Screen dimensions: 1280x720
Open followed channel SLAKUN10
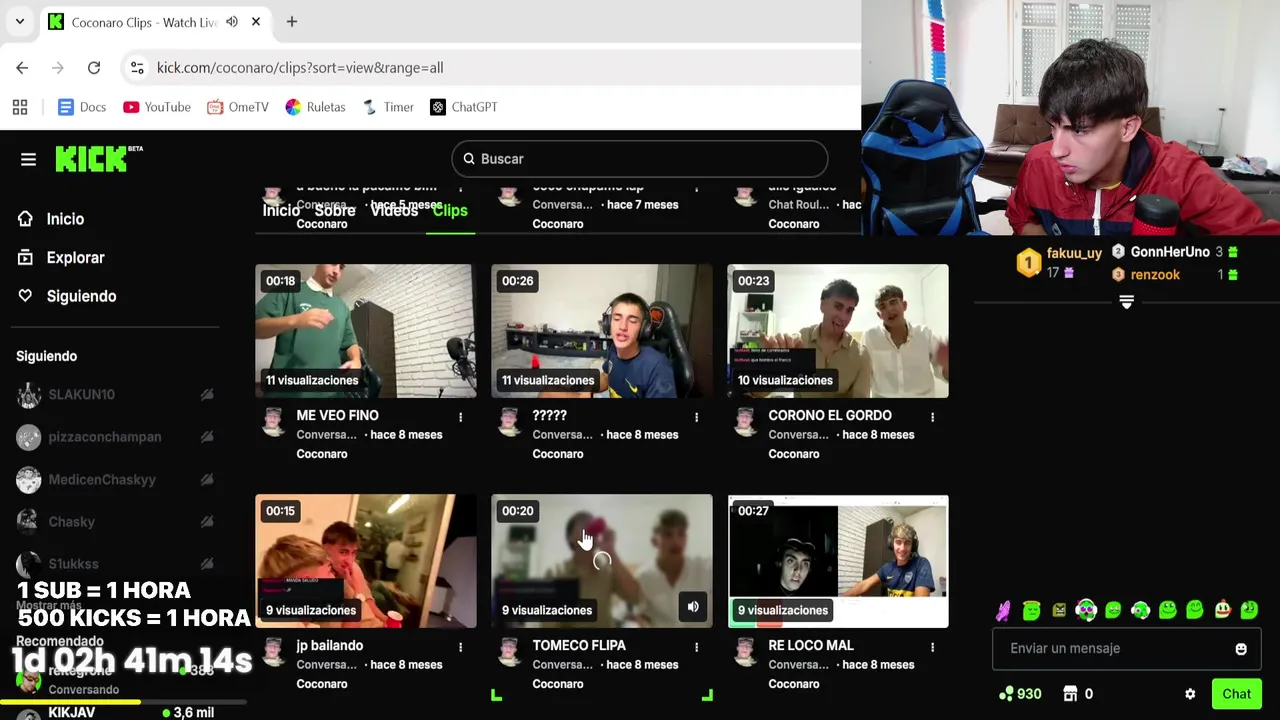[115, 395]
